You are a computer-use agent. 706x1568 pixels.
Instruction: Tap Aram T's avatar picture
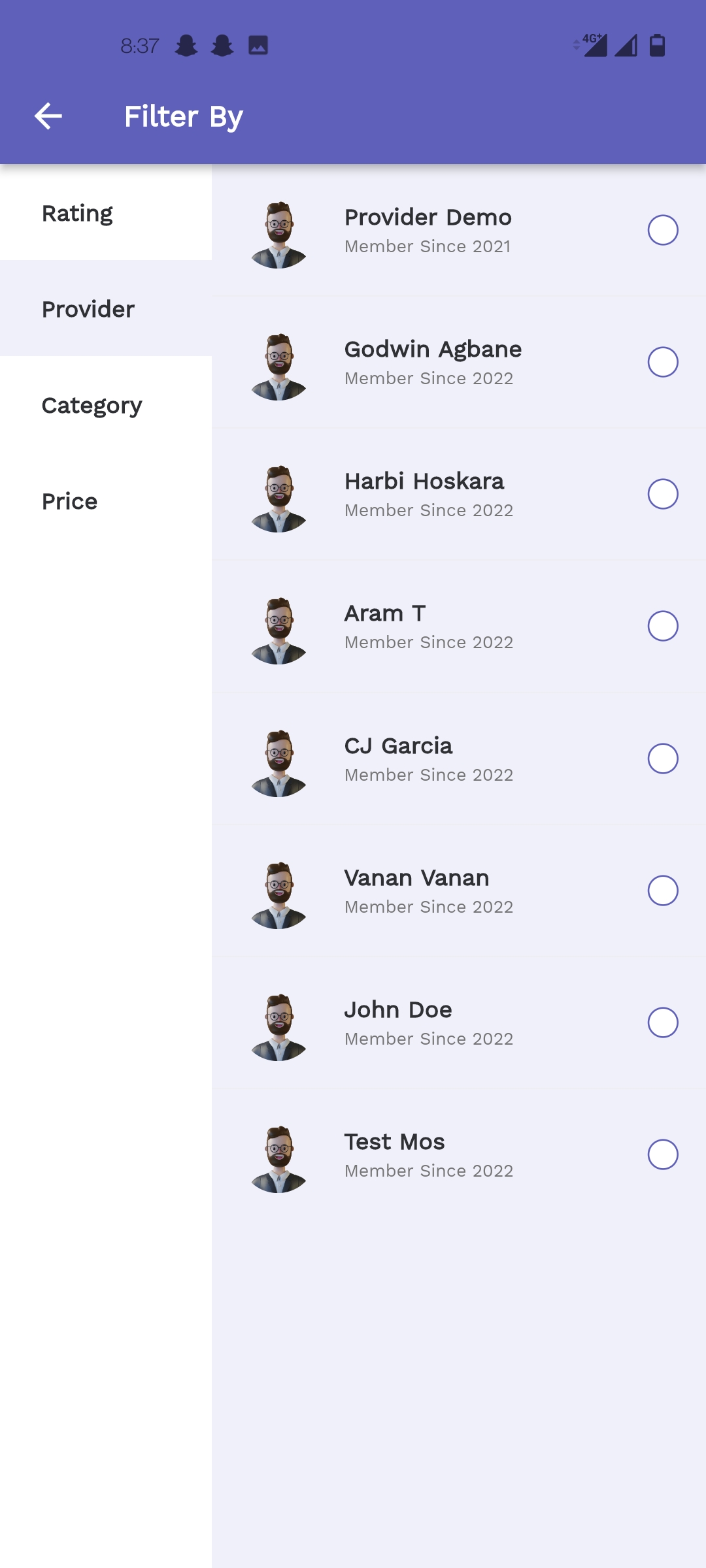pos(279,630)
